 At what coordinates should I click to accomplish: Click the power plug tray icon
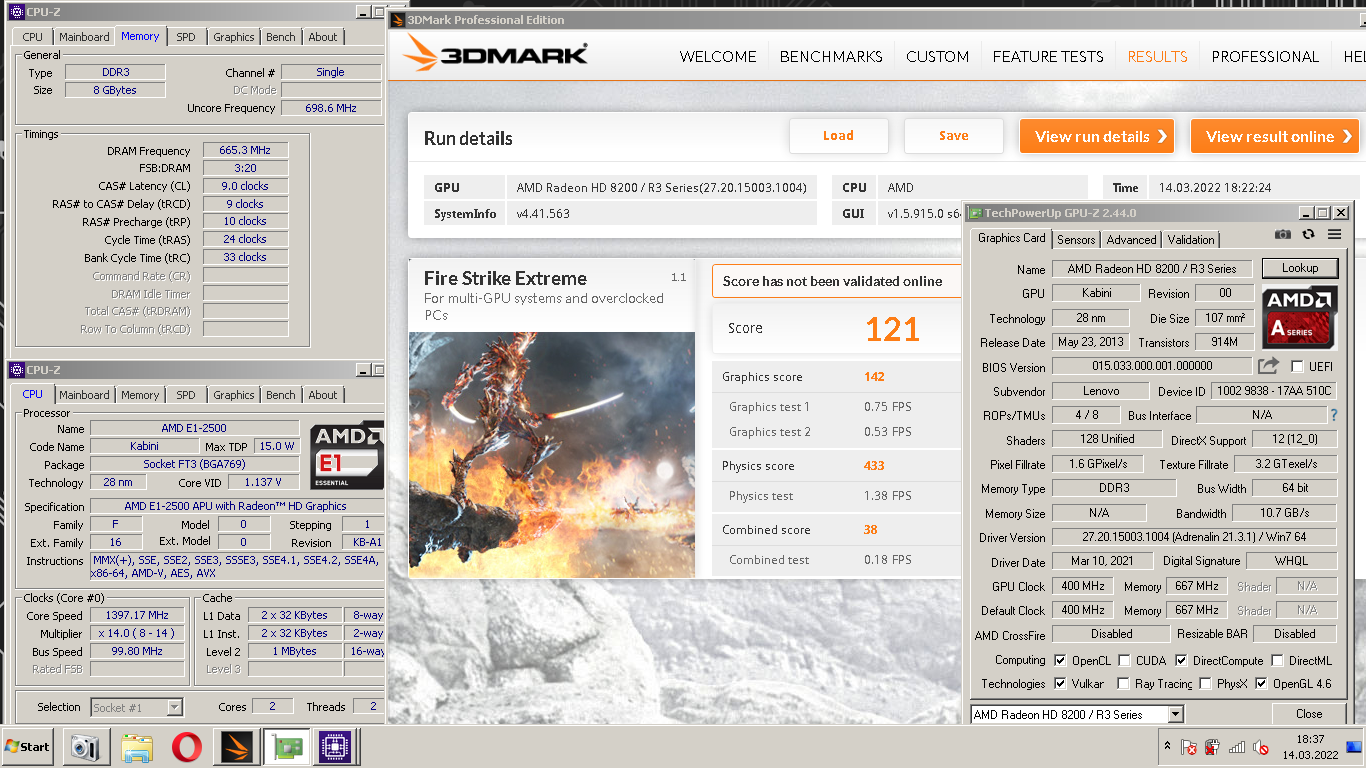point(1212,747)
